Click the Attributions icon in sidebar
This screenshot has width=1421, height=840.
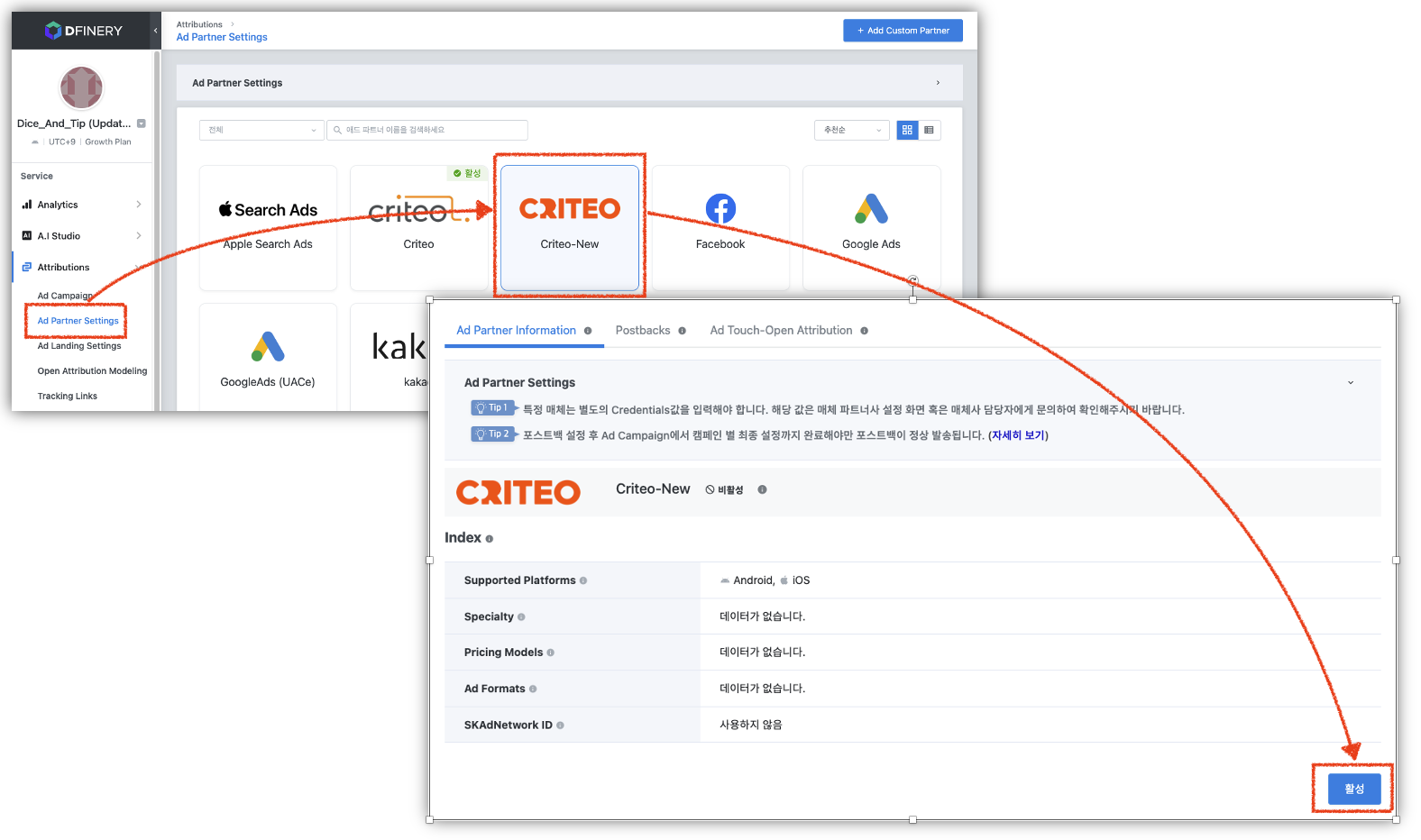tap(27, 268)
